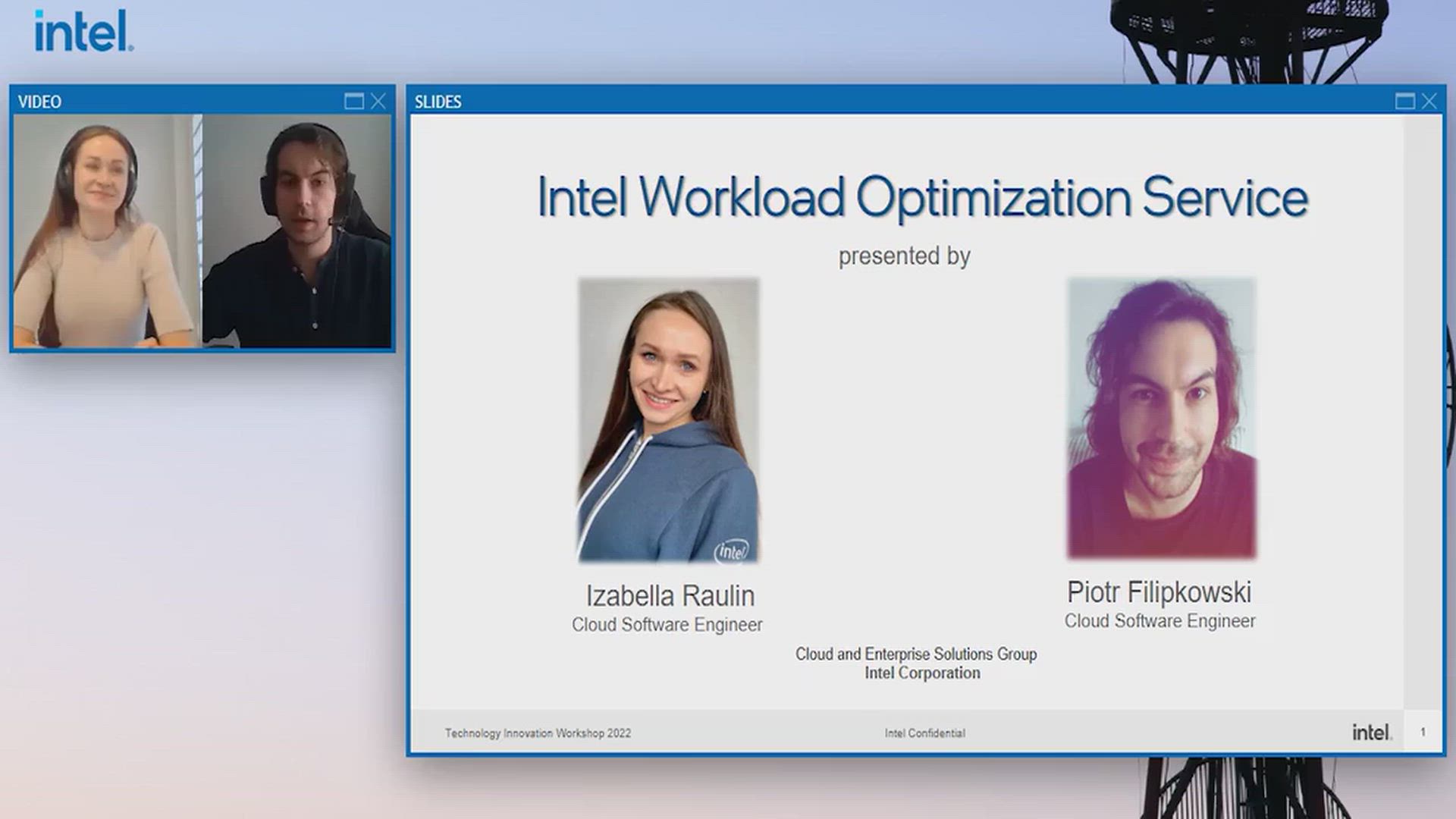Maximize the VIDEO panel

click(x=354, y=101)
